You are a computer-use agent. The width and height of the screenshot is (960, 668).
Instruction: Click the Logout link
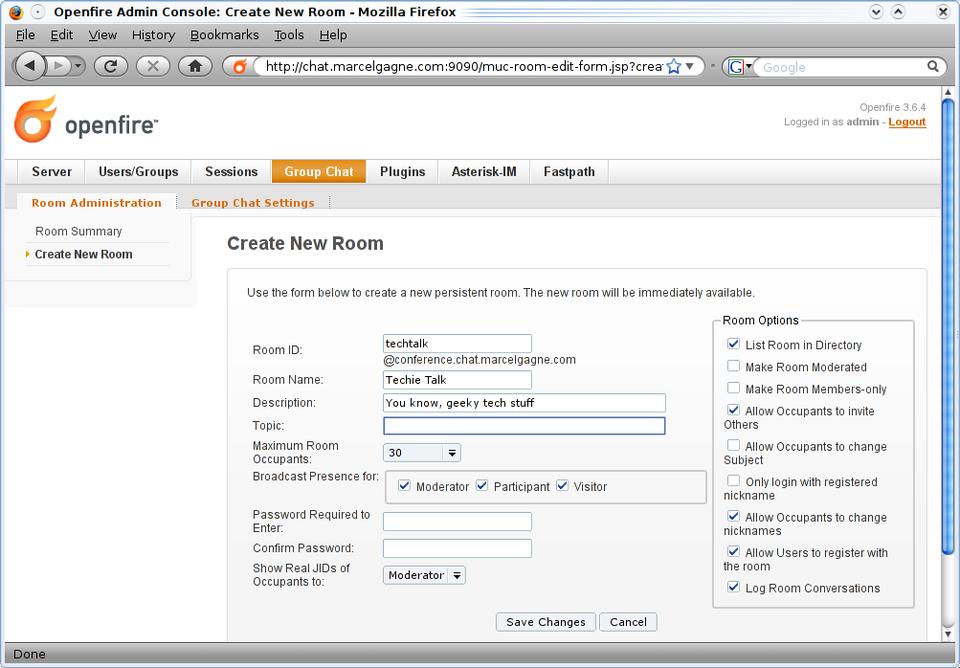[x=907, y=122]
